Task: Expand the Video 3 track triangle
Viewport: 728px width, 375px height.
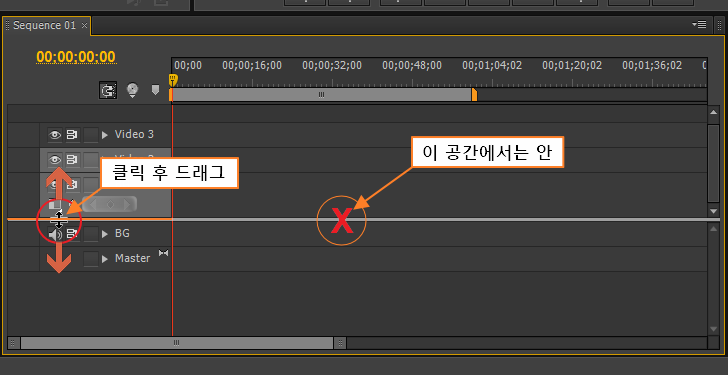Action: point(105,135)
